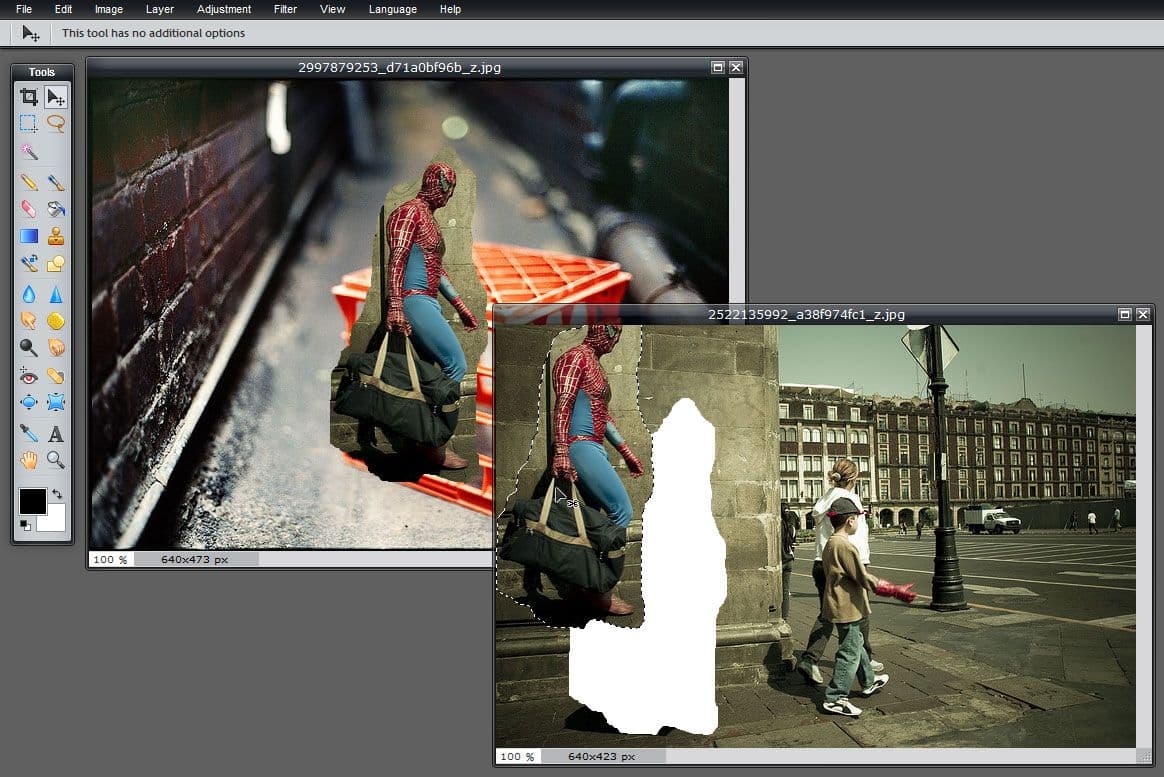
Task: Select the Drawing shapes tool
Action: [56, 263]
